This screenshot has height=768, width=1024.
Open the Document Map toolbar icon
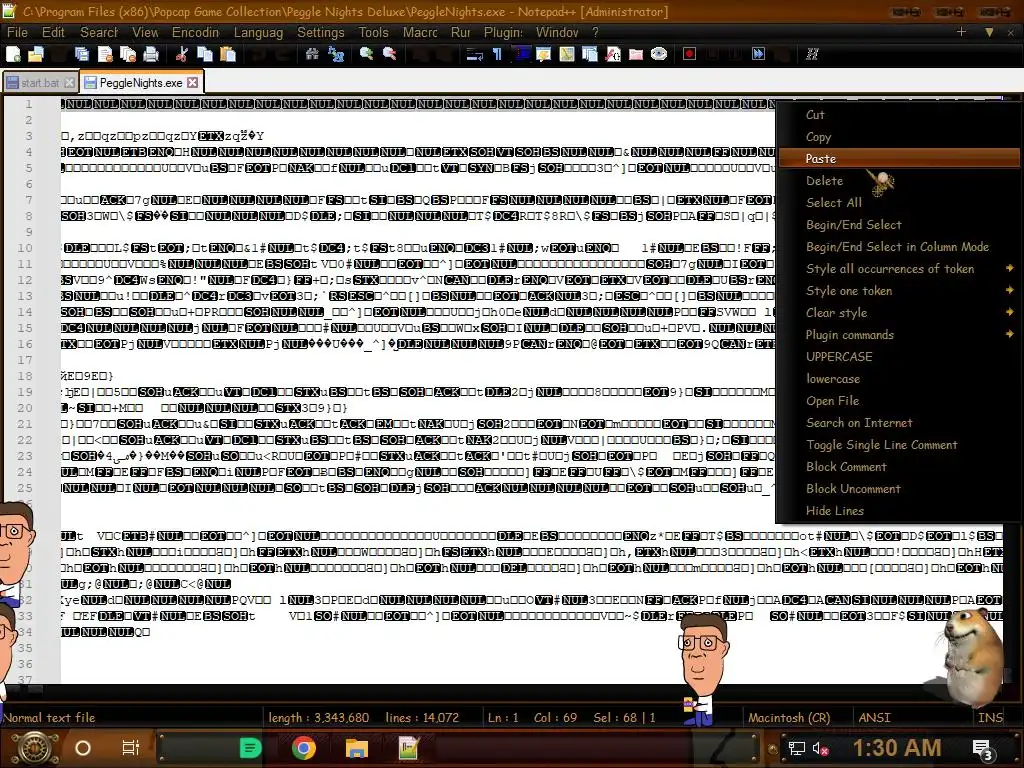[567, 54]
